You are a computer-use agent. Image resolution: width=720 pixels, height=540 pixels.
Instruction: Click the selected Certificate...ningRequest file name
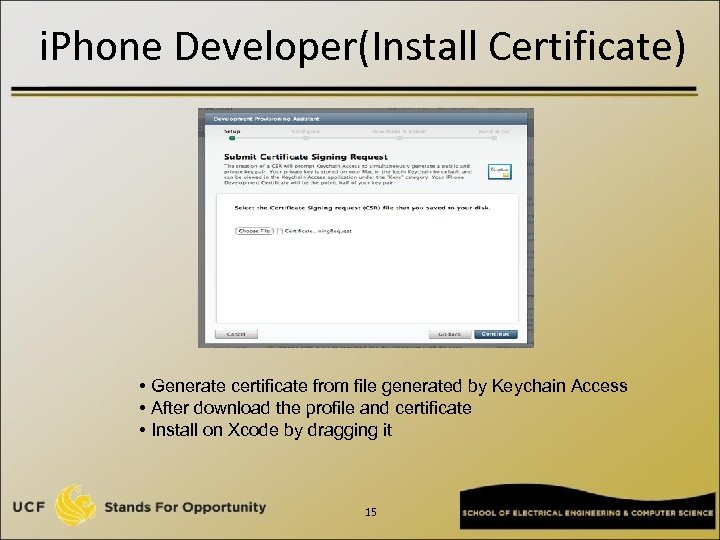[318, 231]
